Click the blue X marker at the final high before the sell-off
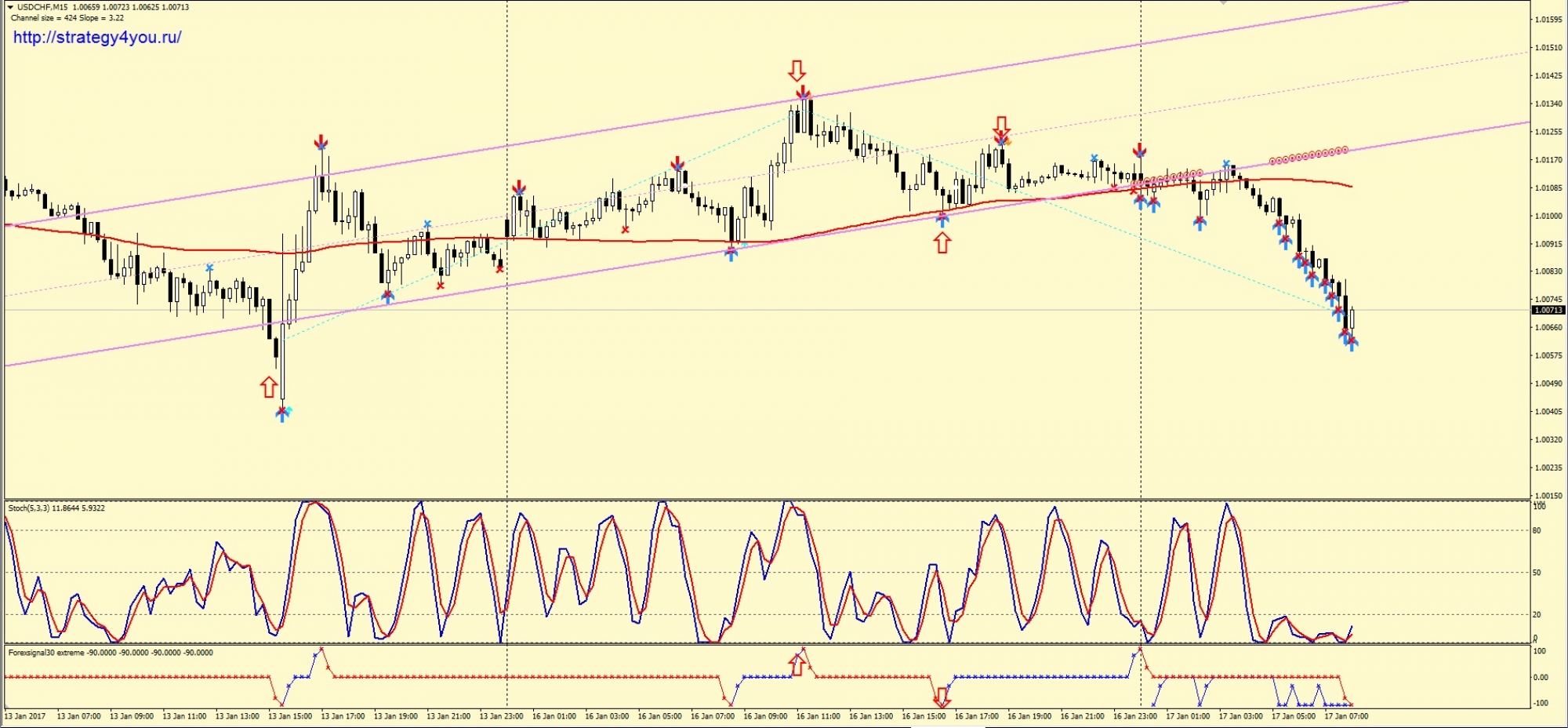Viewport: 1568px width, 728px height. (x=1226, y=164)
